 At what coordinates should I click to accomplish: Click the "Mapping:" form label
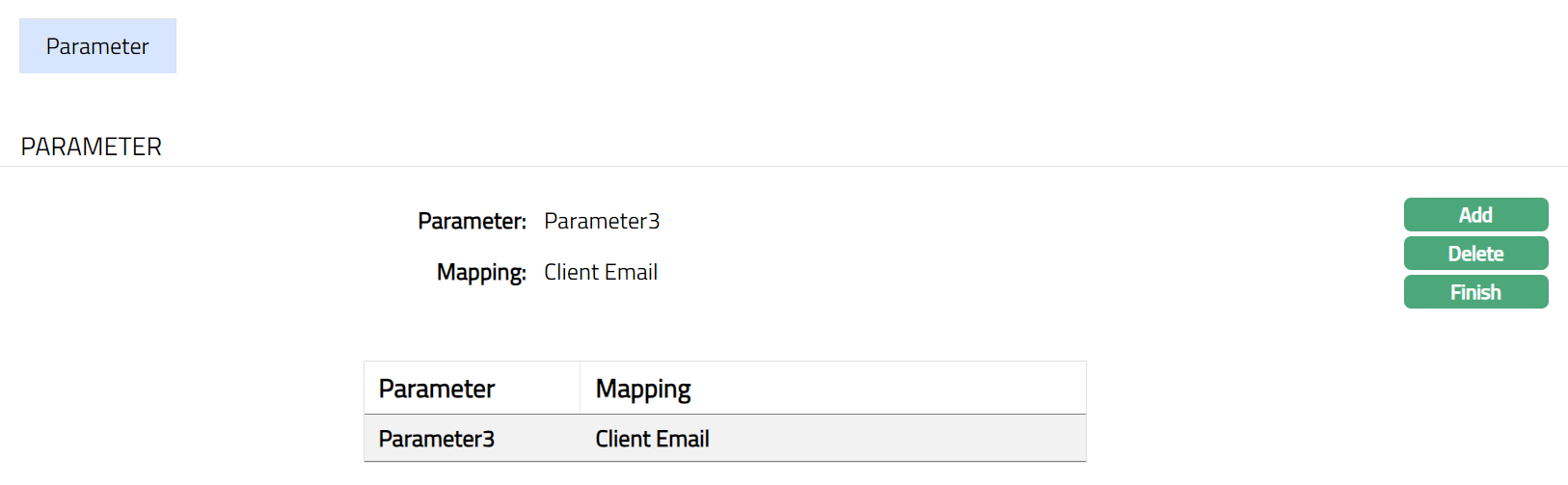click(x=481, y=273)
